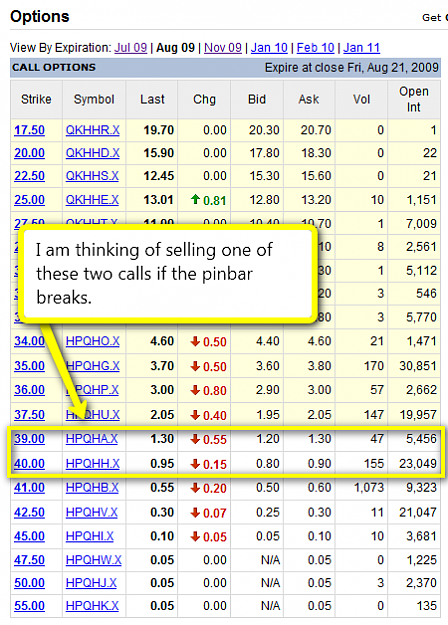Open the 47.50 strike link
The height and width of the screenshot is (625, 448).
(29, 560)
